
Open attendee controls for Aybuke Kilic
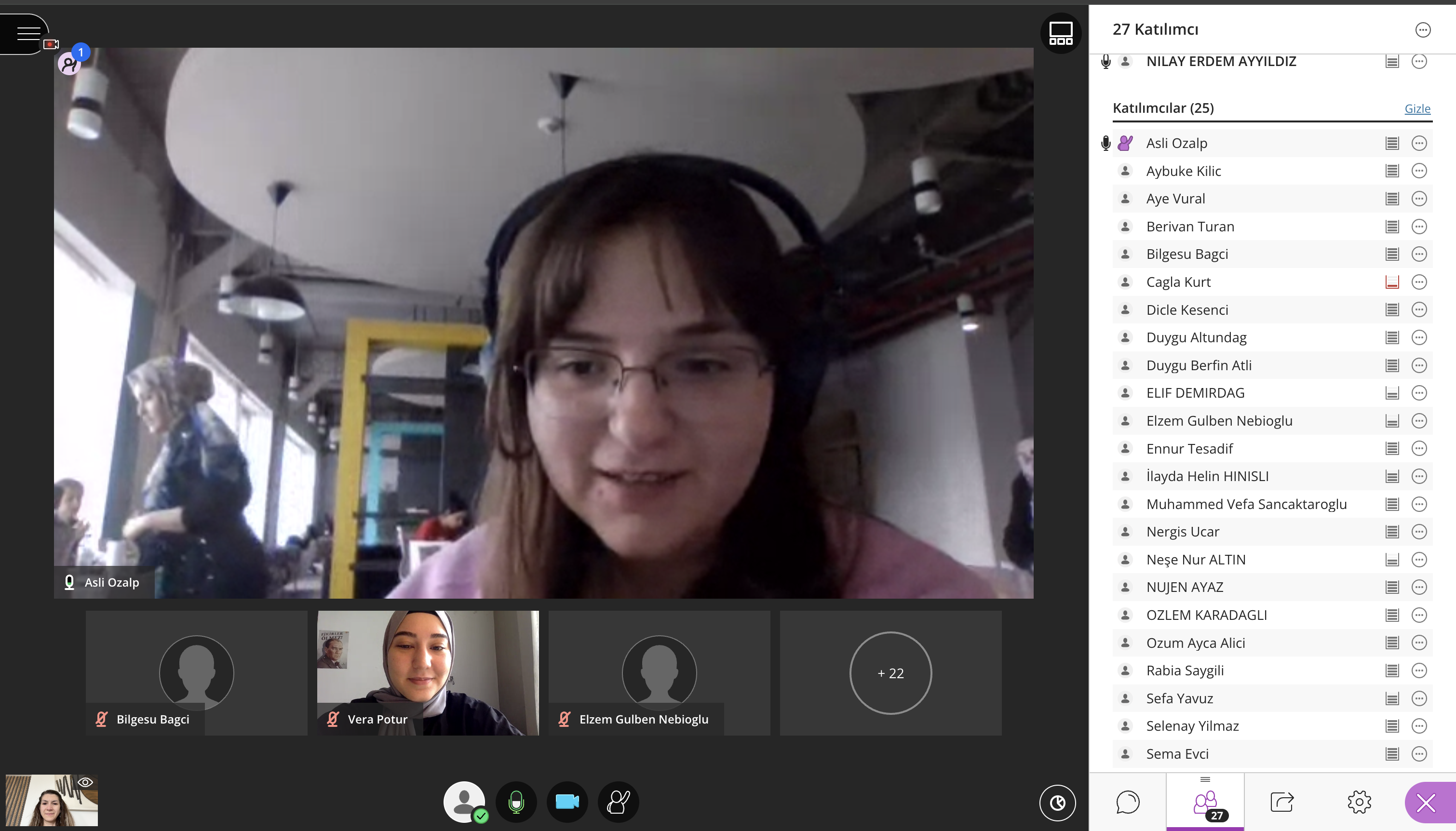click(1419, 171)
